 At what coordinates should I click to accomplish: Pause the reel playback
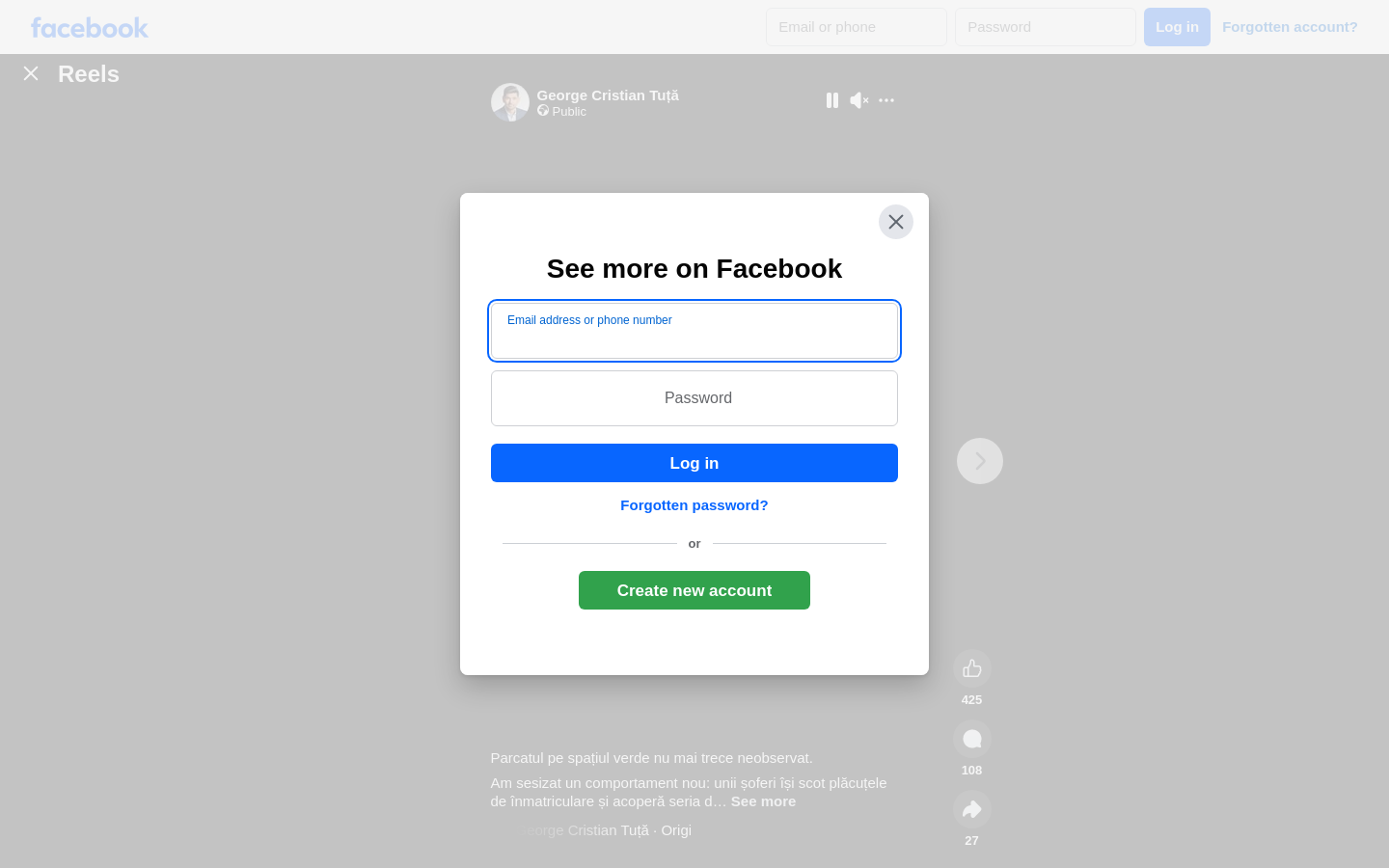click(x=832, y=100)
